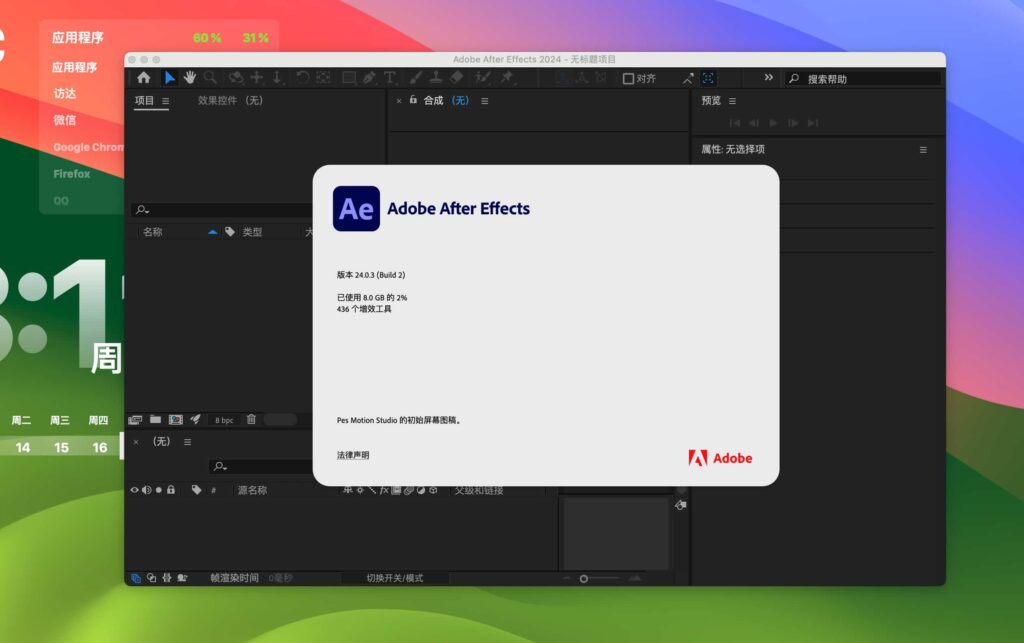Toggle the eye video visibility column icon

tap(135, 490)
